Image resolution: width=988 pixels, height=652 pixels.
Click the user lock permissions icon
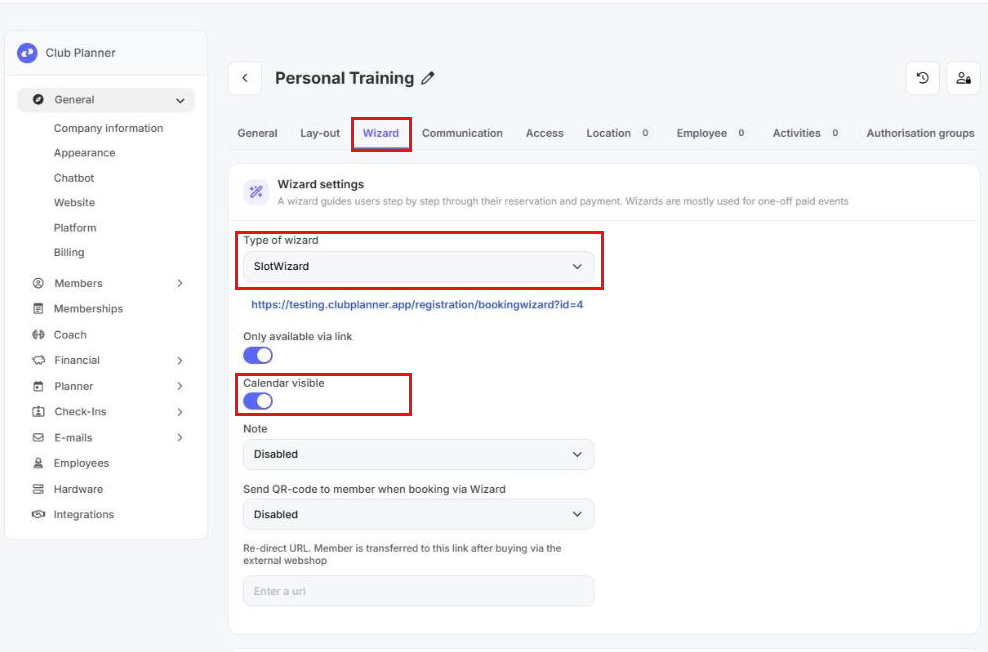[963, 78]
